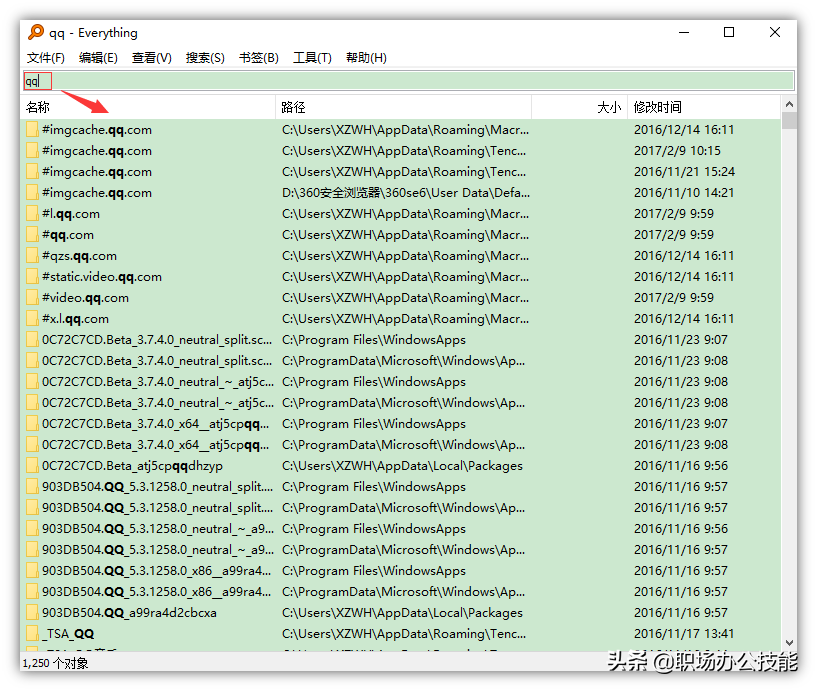Select the _TSA_QQ folder icon
This screenshot has height=691, width=817.
32,634
